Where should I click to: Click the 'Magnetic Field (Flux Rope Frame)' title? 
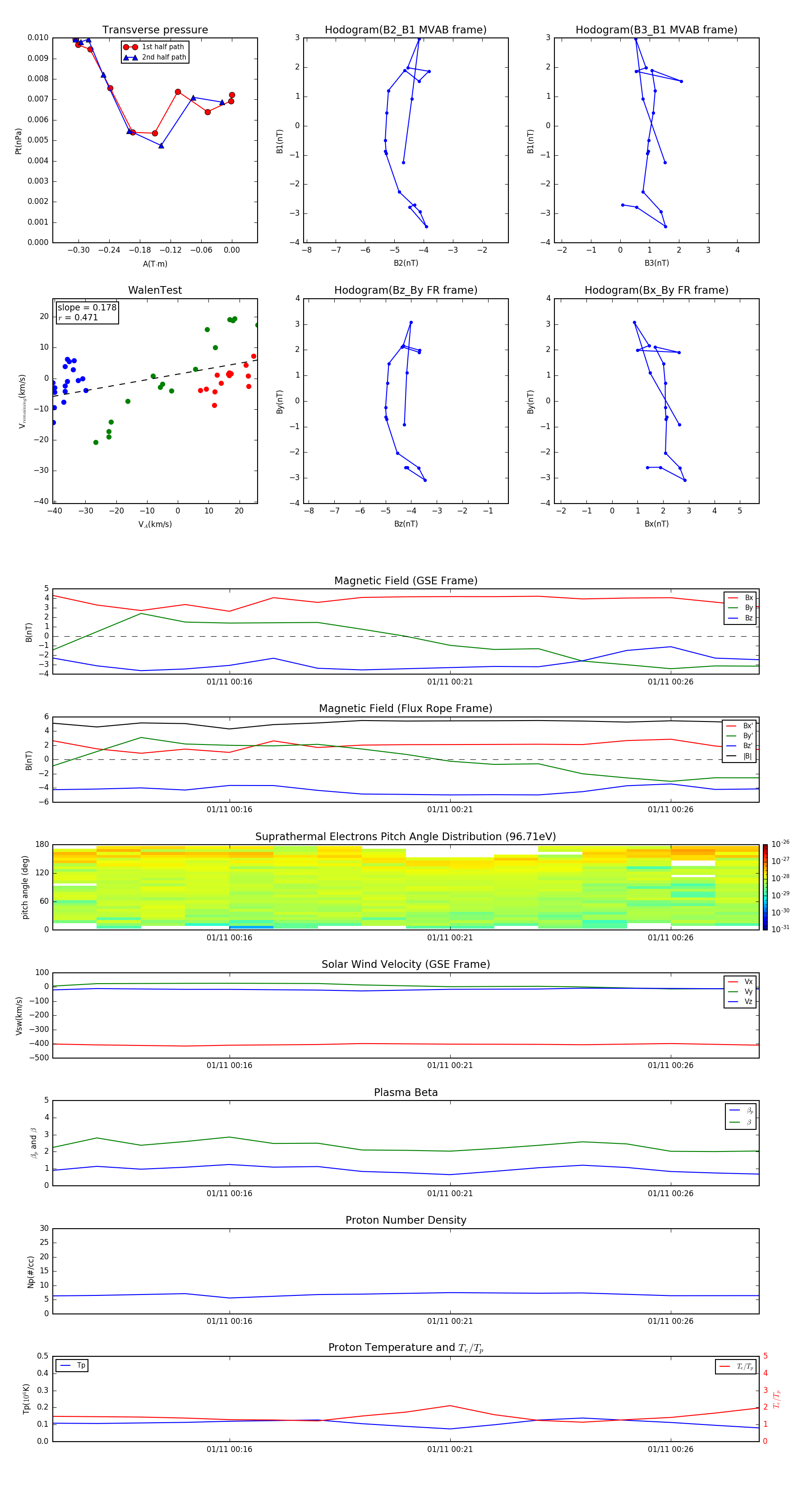click(x=406, y=709)
